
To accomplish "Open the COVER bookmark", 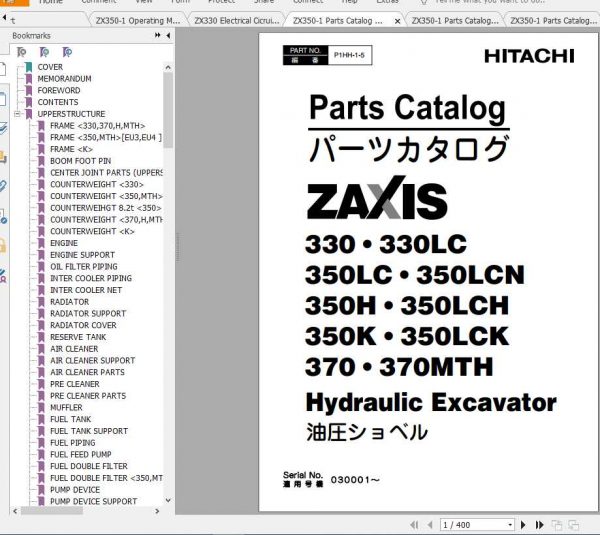I will [x=50, y=67].
